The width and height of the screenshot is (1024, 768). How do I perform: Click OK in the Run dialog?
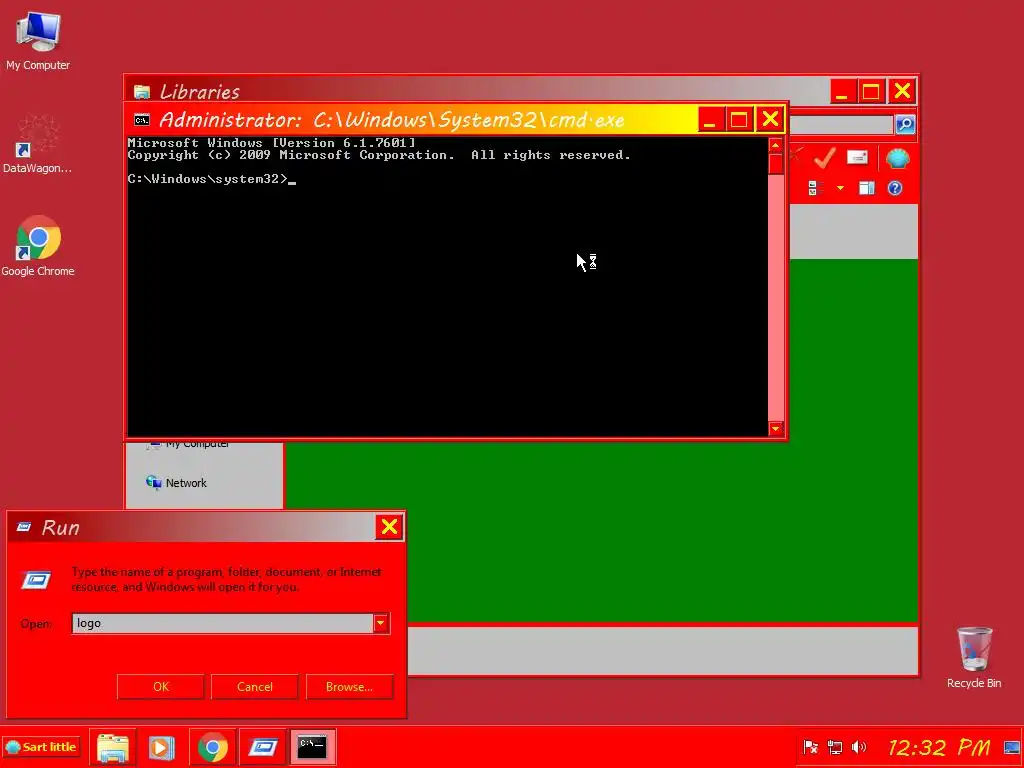pos(161,686)
